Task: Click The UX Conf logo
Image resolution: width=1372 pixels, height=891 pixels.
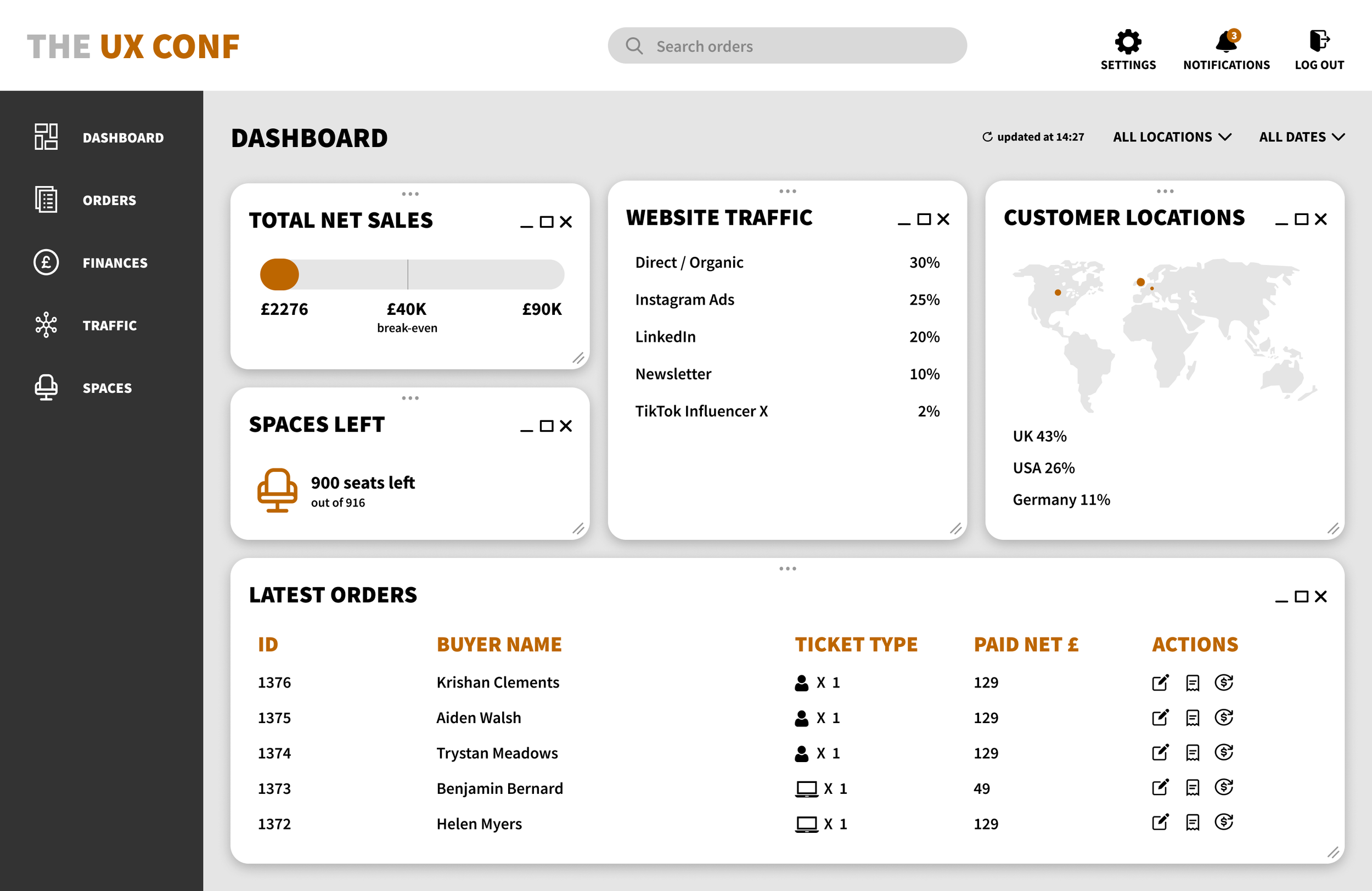Action: click(x=133, y=46)
